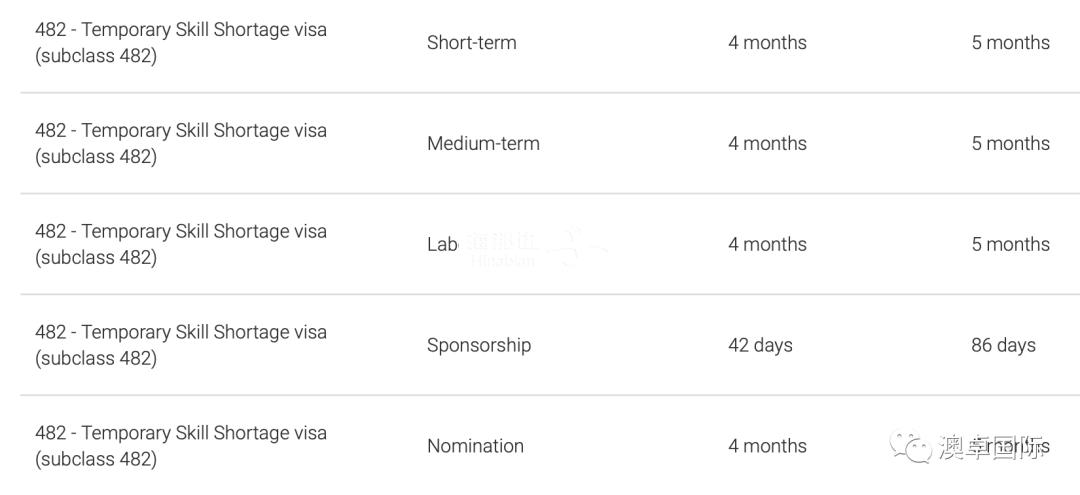The image size is (1080, 495).
Task: Click 5 months in Medium-term row
Action: 1010,143
